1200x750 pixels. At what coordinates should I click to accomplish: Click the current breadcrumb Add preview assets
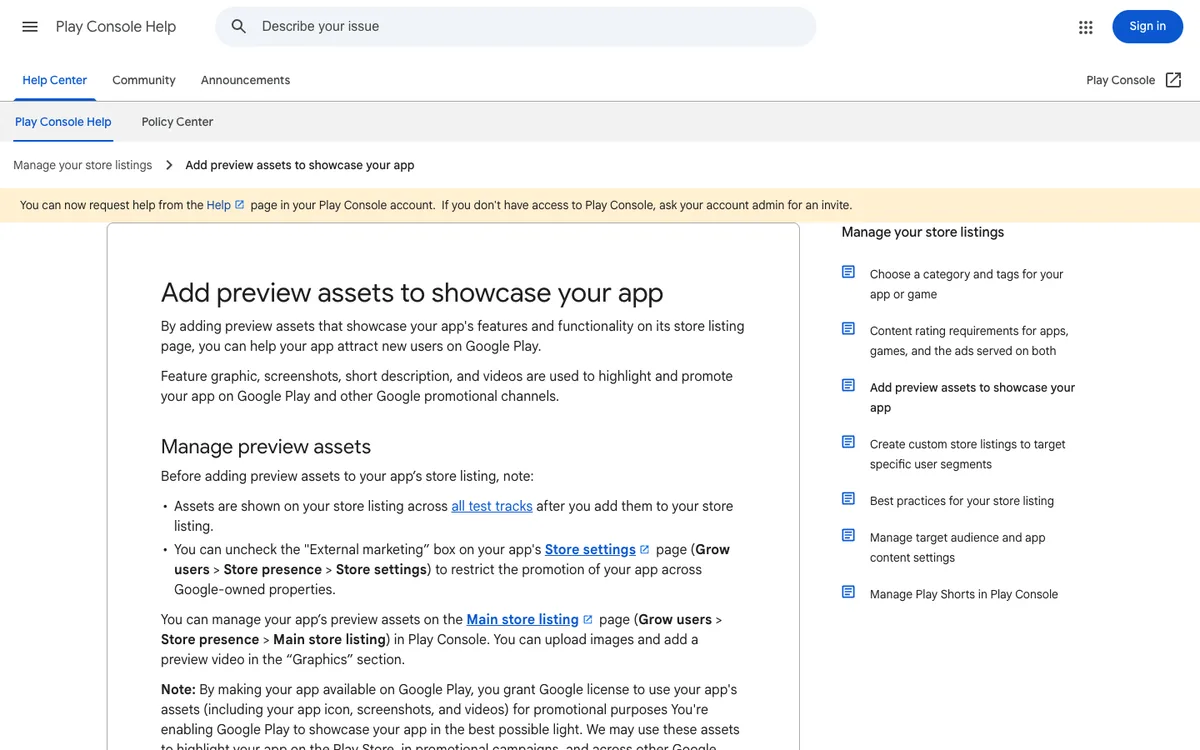[x=300, y=165]
